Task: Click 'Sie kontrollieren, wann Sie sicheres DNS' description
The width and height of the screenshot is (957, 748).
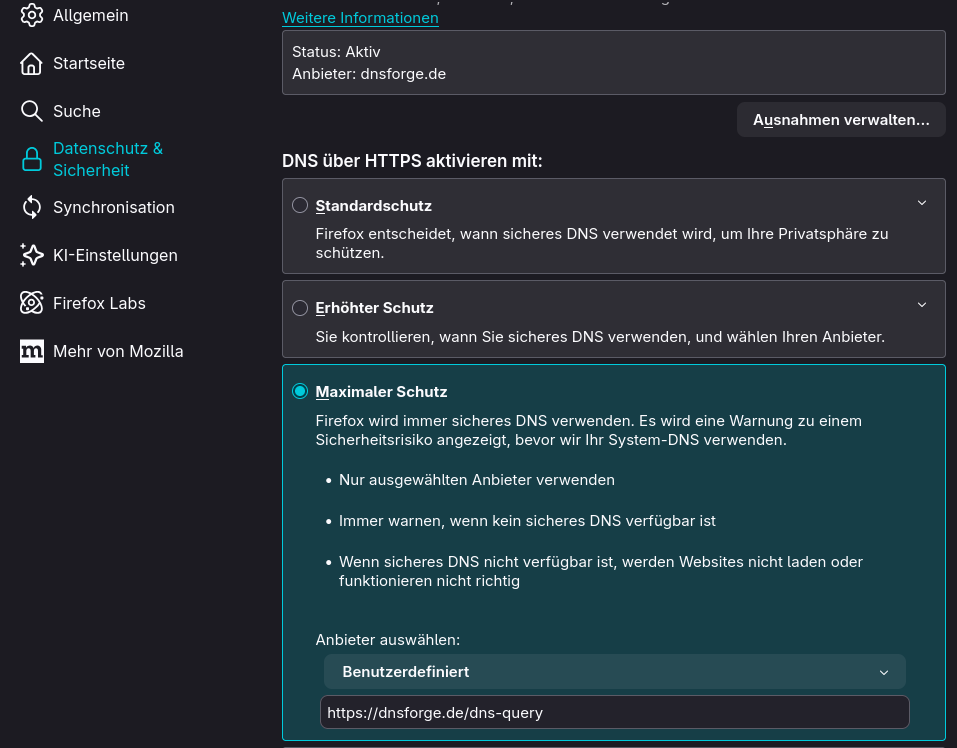Action: [x=600, y=337]
